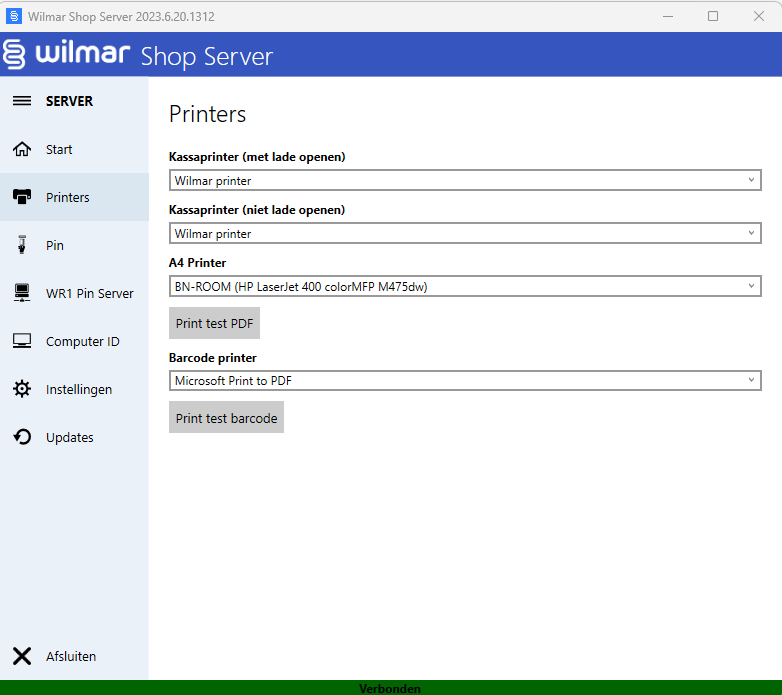The width and height of the screenshot is (782, 695).
Task: Click the Start home icon
Action: click(x=21, y=149)
